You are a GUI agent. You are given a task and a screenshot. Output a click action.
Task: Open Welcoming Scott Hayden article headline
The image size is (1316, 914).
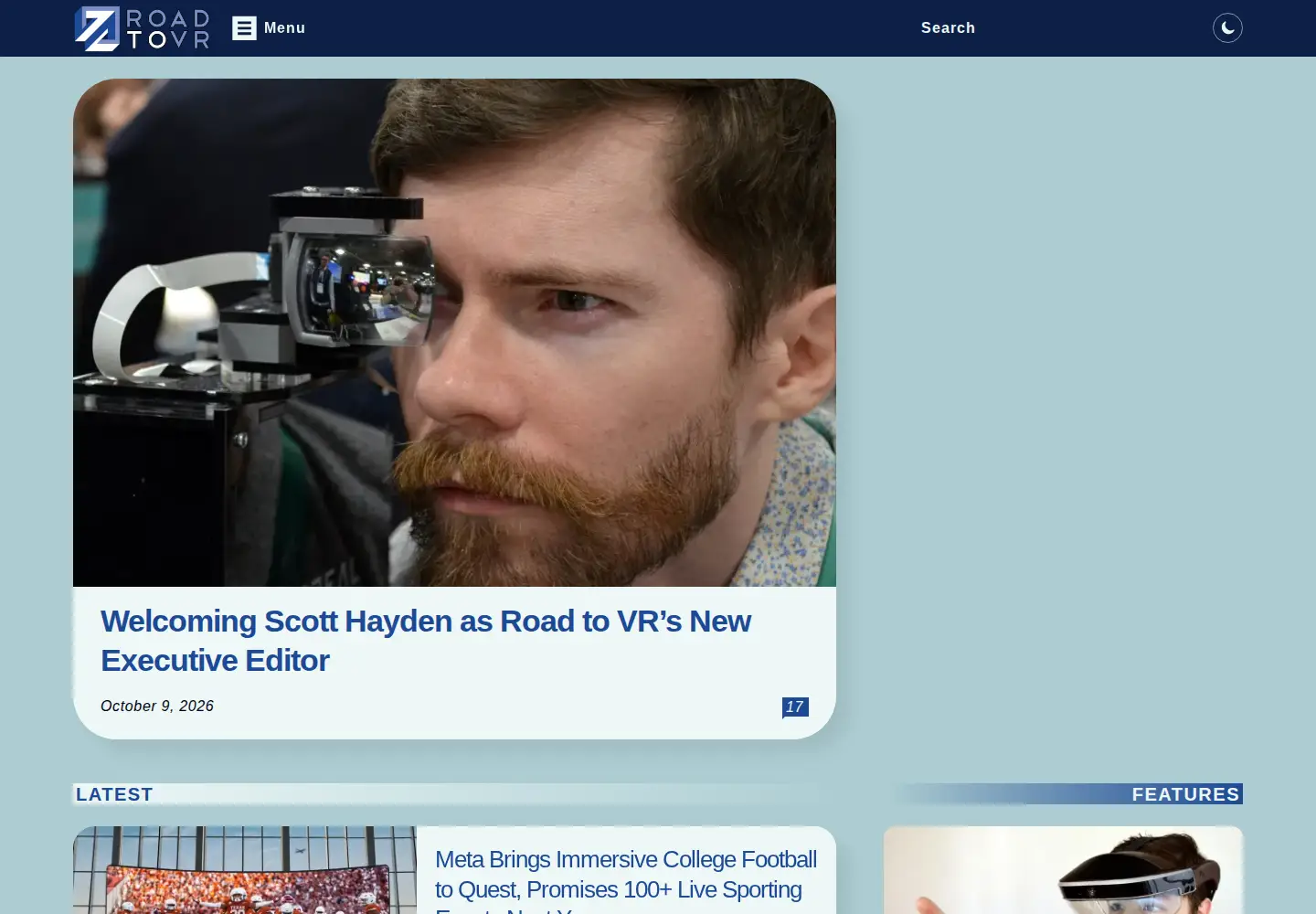(426, 641)
